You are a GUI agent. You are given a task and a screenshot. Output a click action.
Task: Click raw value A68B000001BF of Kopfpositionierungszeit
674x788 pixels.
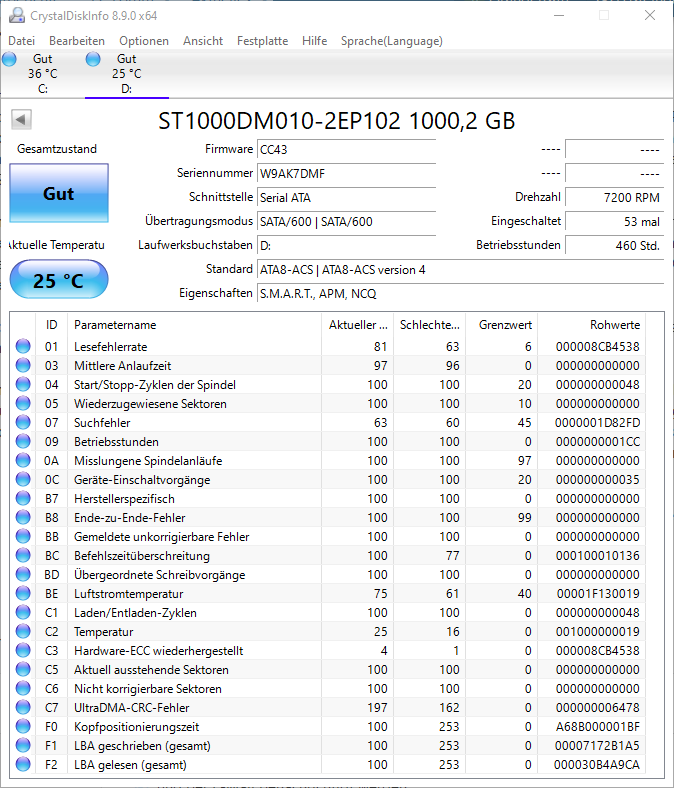tap(598, 727)
